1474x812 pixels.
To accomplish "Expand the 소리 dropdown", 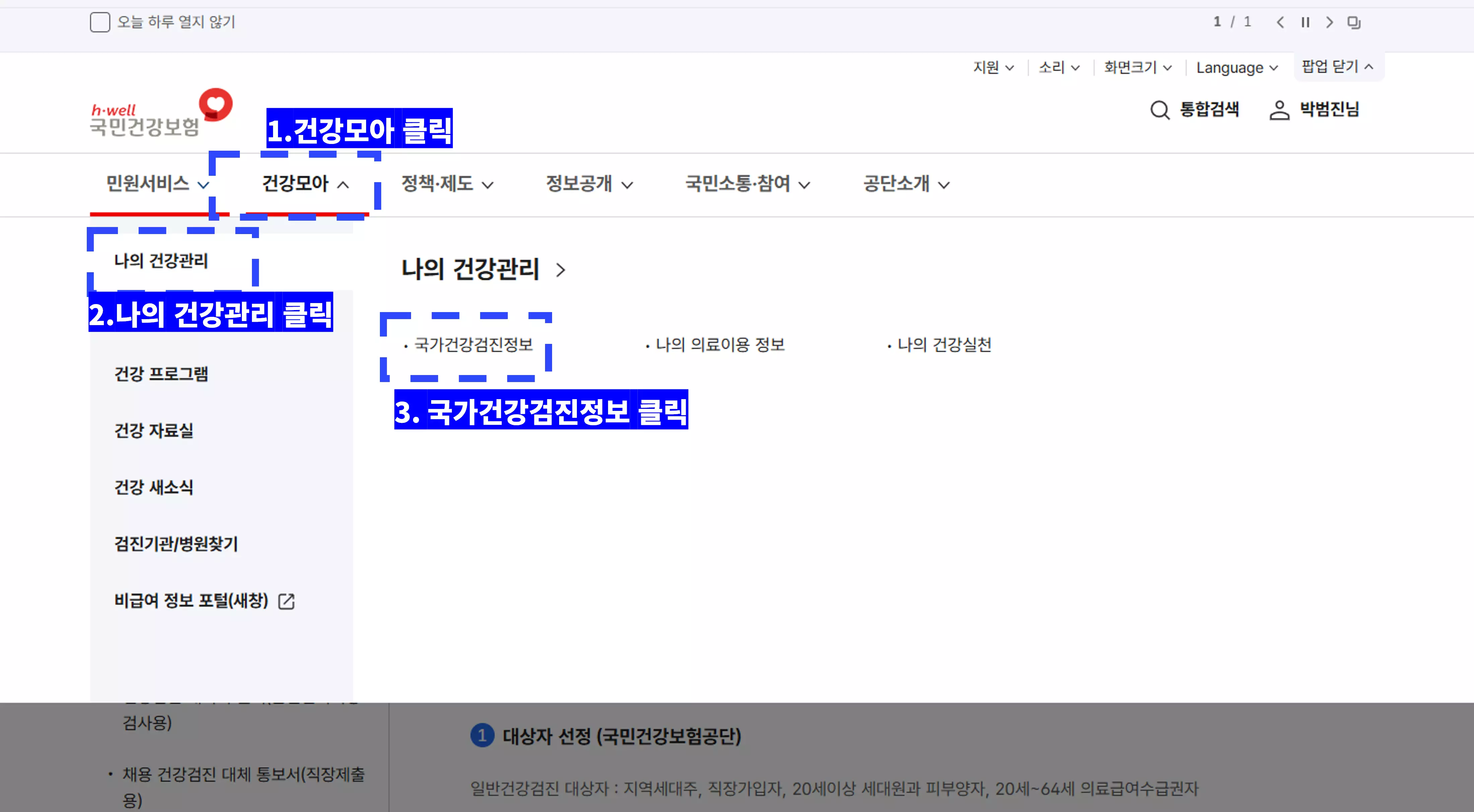I will tap(1058, 68).
